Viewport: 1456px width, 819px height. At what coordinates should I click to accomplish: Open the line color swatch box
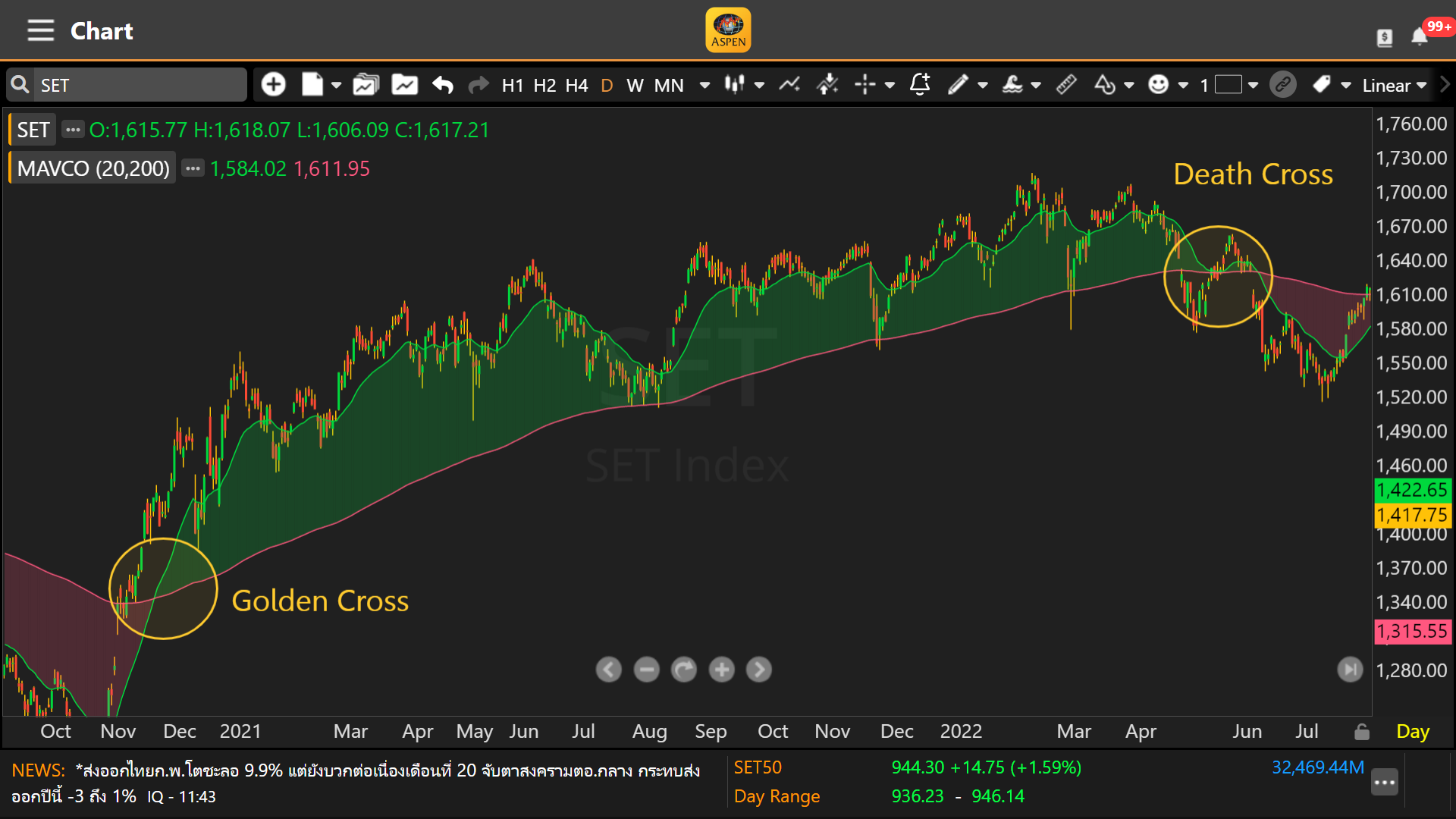click(1228, 85)
